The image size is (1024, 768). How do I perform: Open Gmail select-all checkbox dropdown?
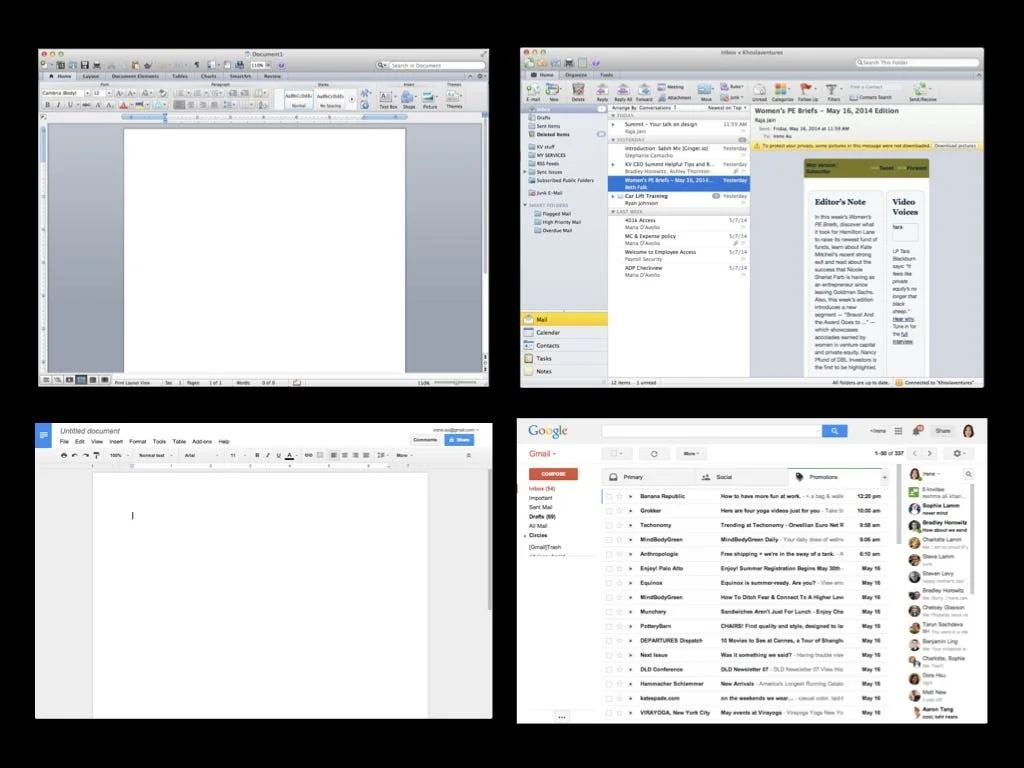616,453
